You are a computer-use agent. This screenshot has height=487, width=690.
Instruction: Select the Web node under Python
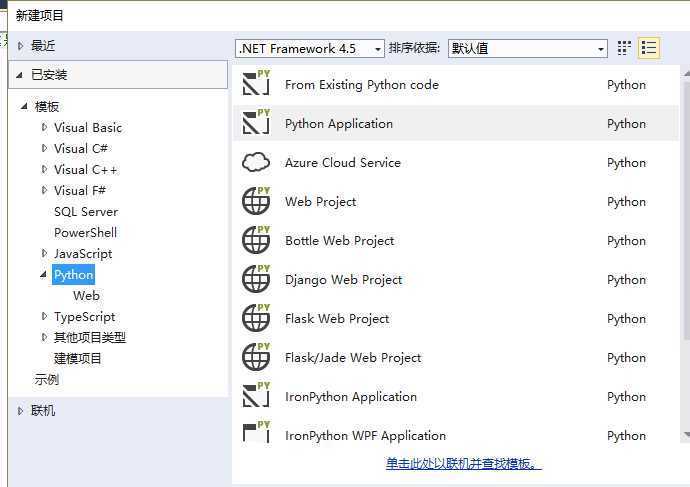click(x=86, y=295)
